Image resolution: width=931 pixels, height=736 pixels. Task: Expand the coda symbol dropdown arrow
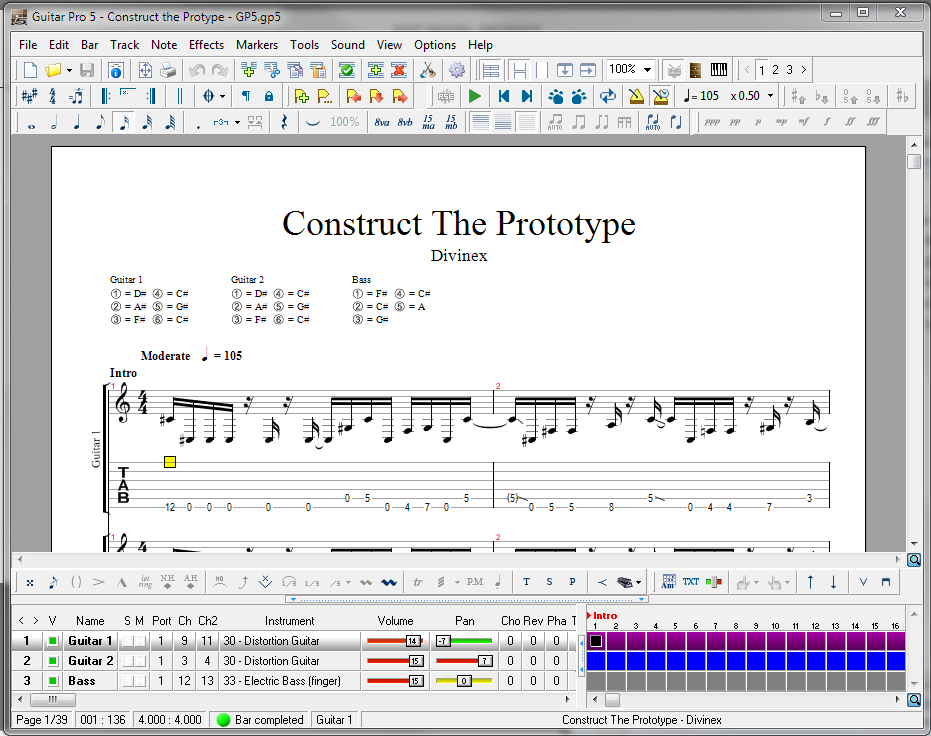point(223,96)
